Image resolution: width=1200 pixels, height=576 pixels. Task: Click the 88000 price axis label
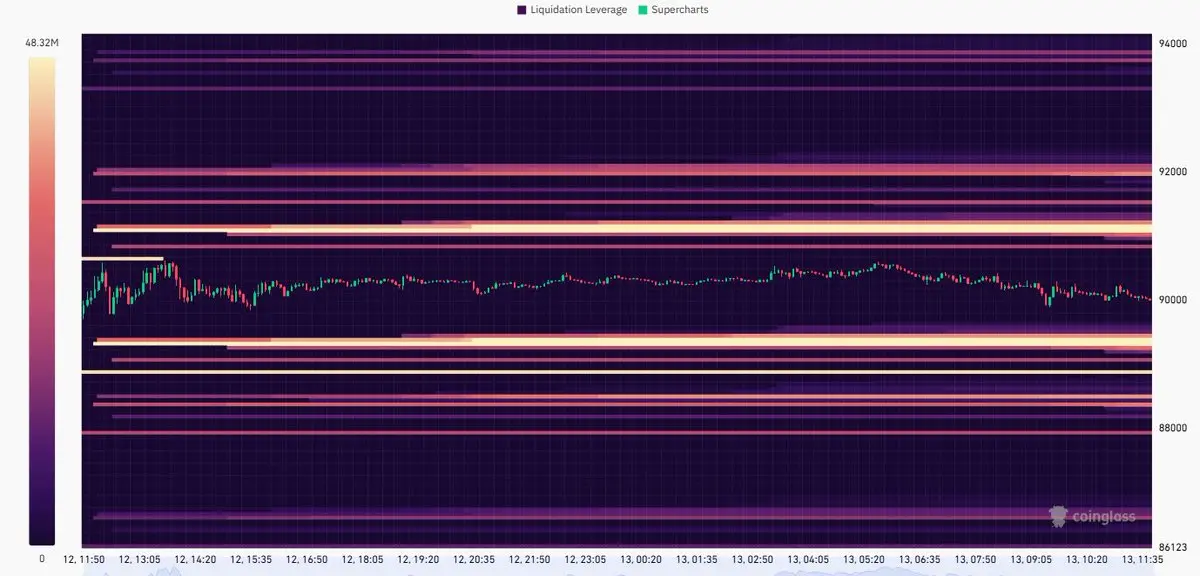[x=1172, y=428]
